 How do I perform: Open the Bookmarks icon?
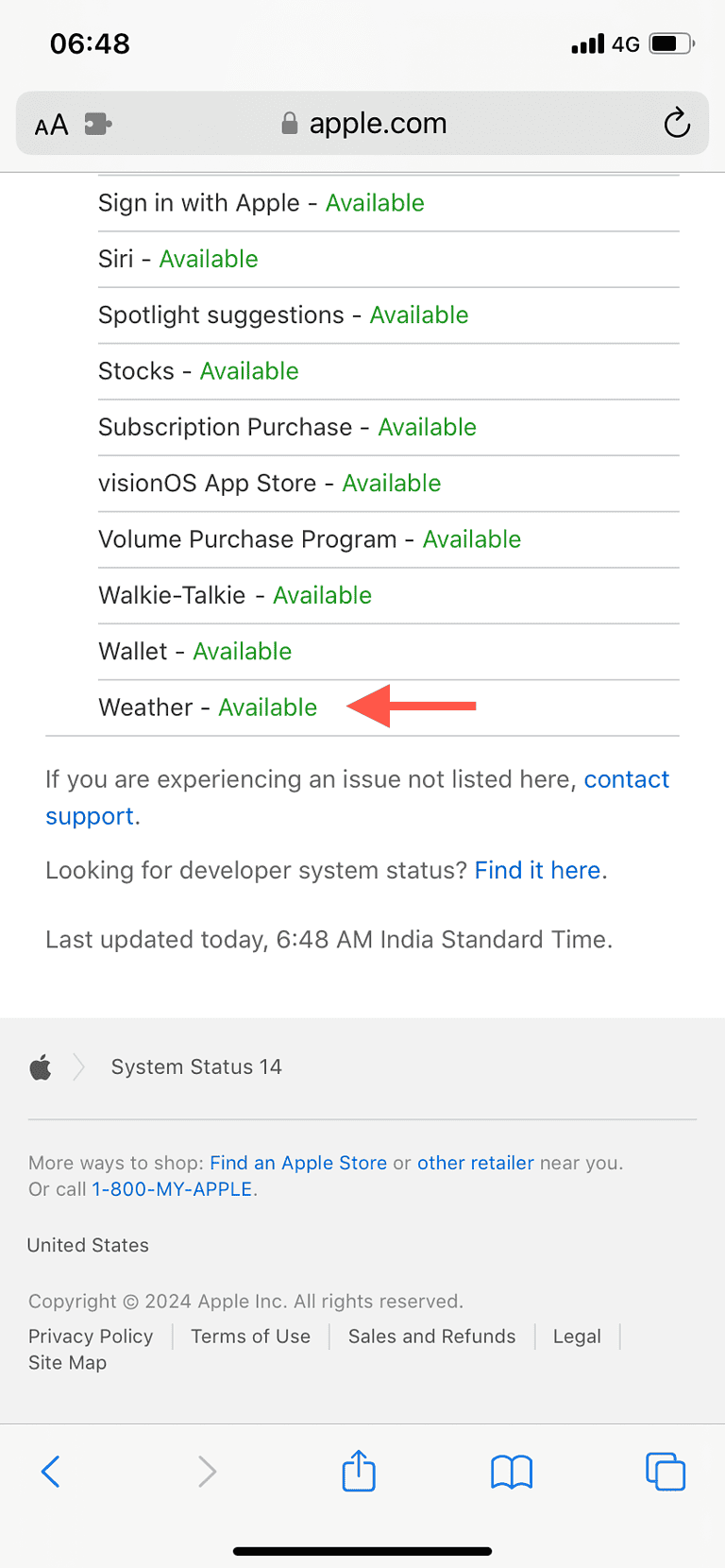511,1471
